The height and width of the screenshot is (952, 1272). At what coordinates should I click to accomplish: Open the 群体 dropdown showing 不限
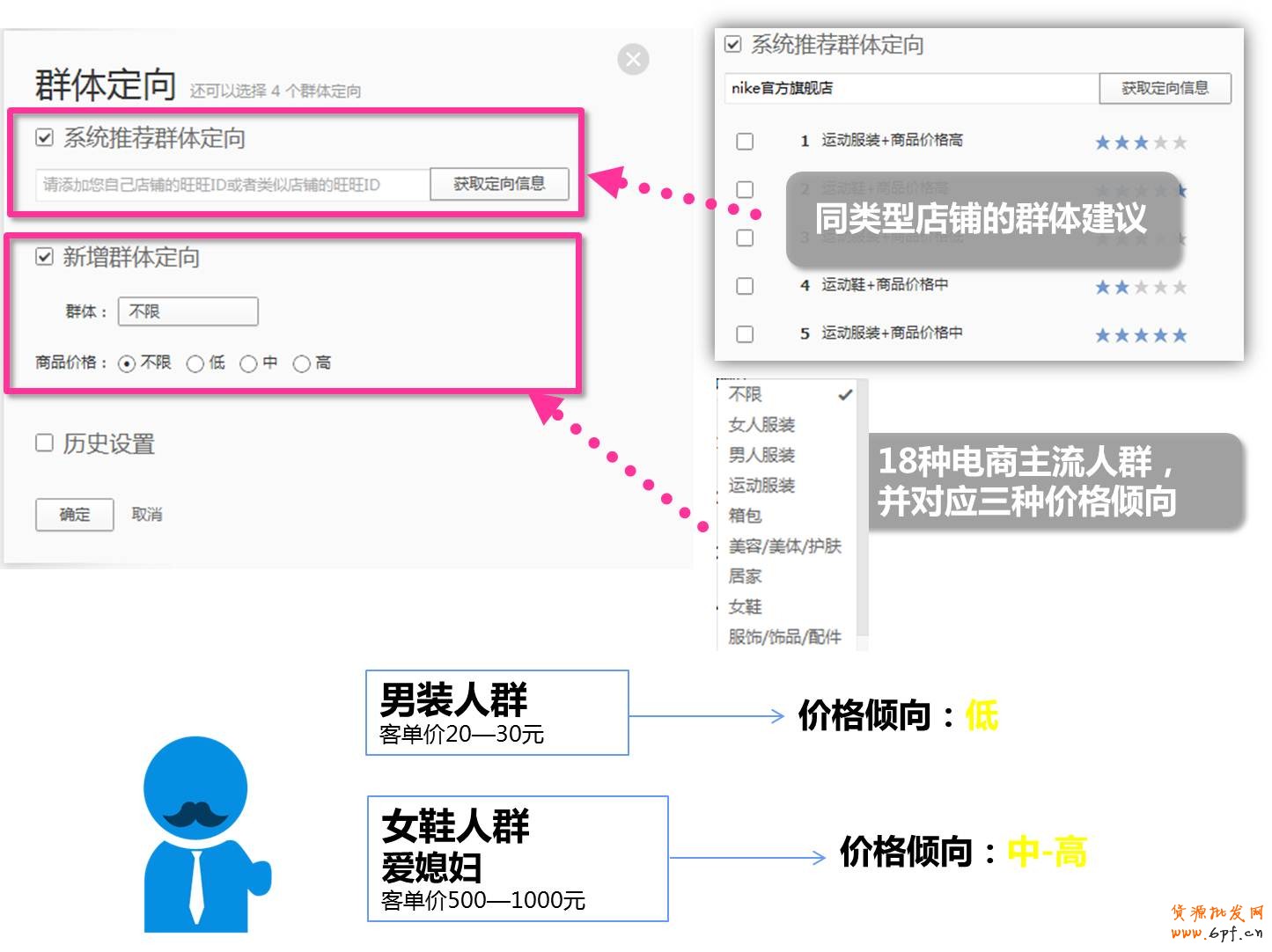(187, 311)
